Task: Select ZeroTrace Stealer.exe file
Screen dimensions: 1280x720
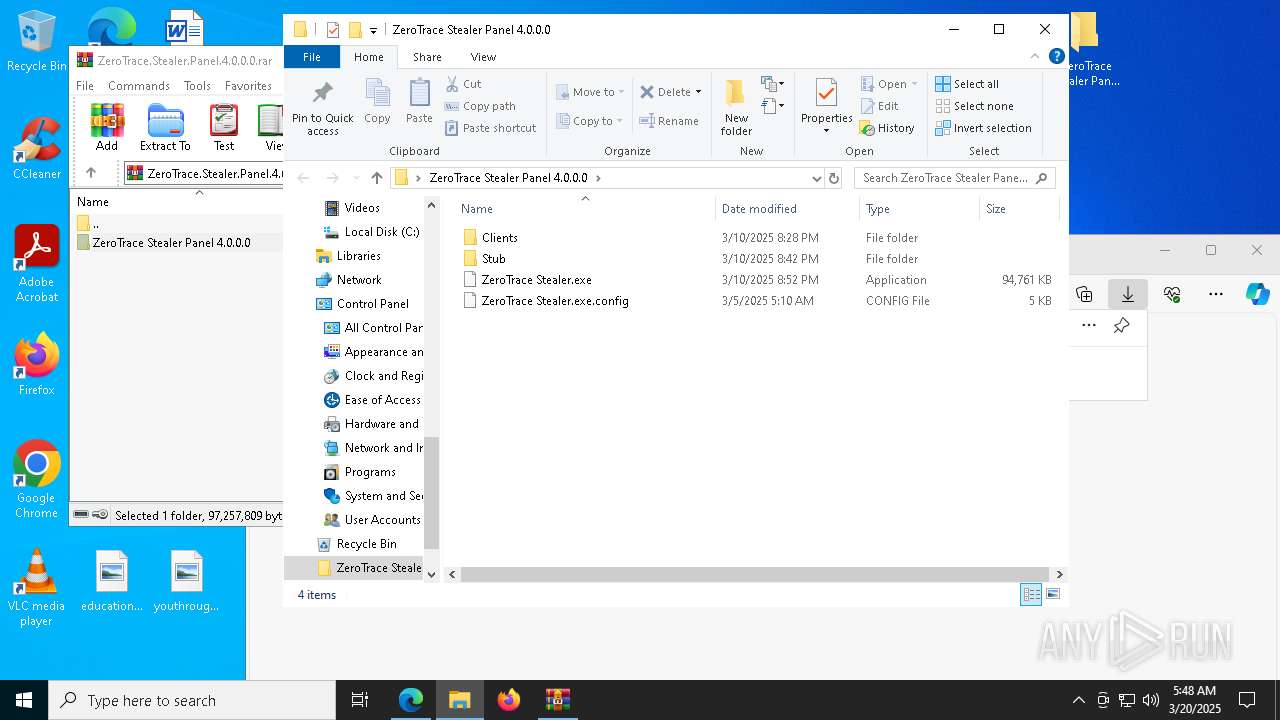Action: tap(536, 280)
